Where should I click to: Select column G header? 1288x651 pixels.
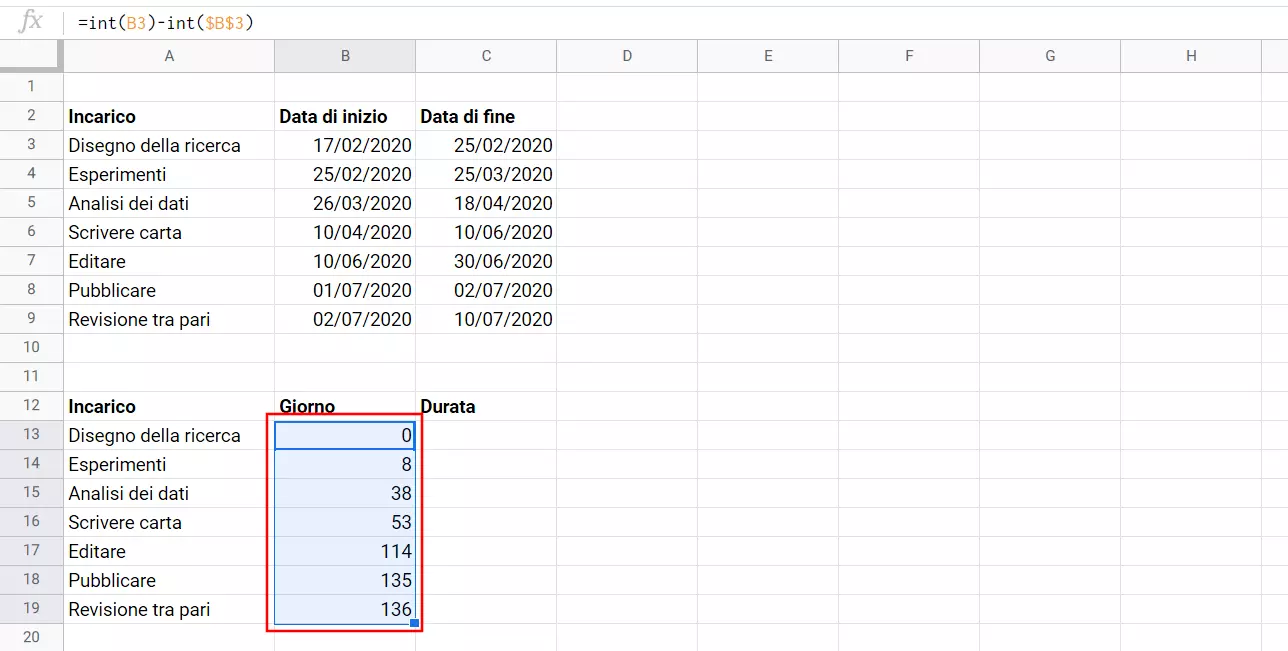1050,56
